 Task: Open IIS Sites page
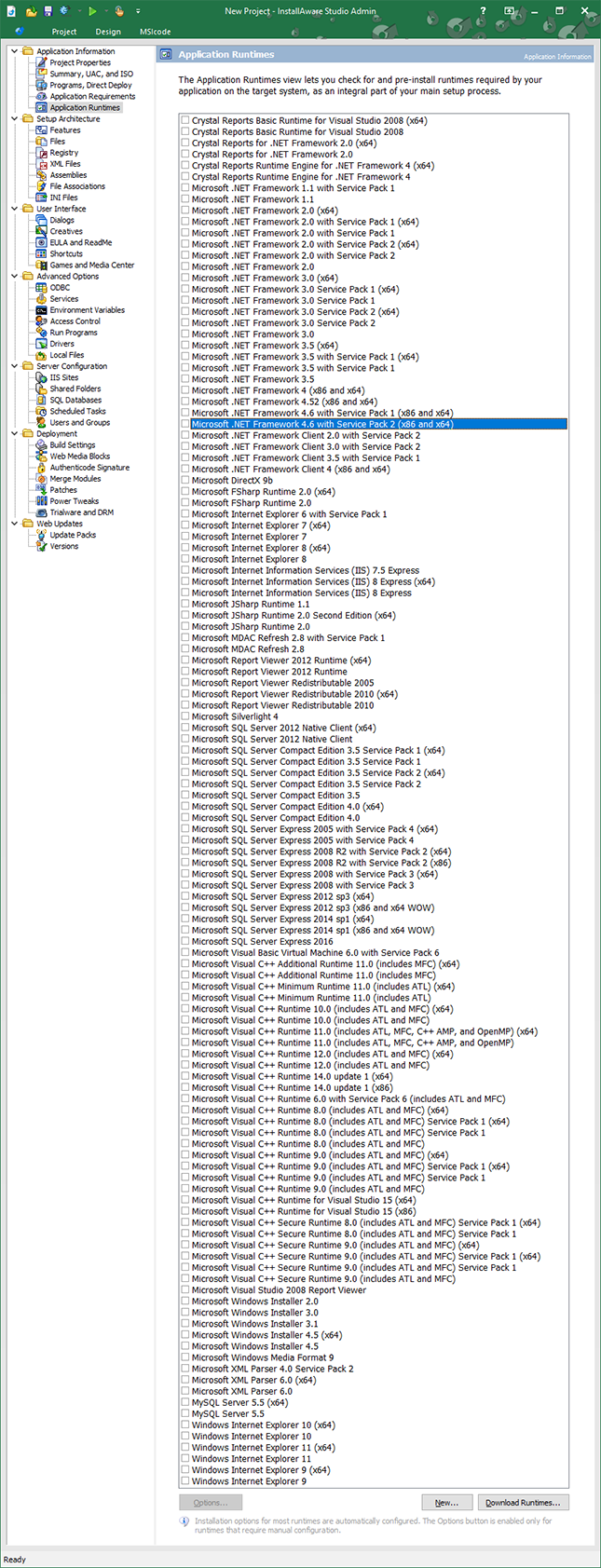64,377
